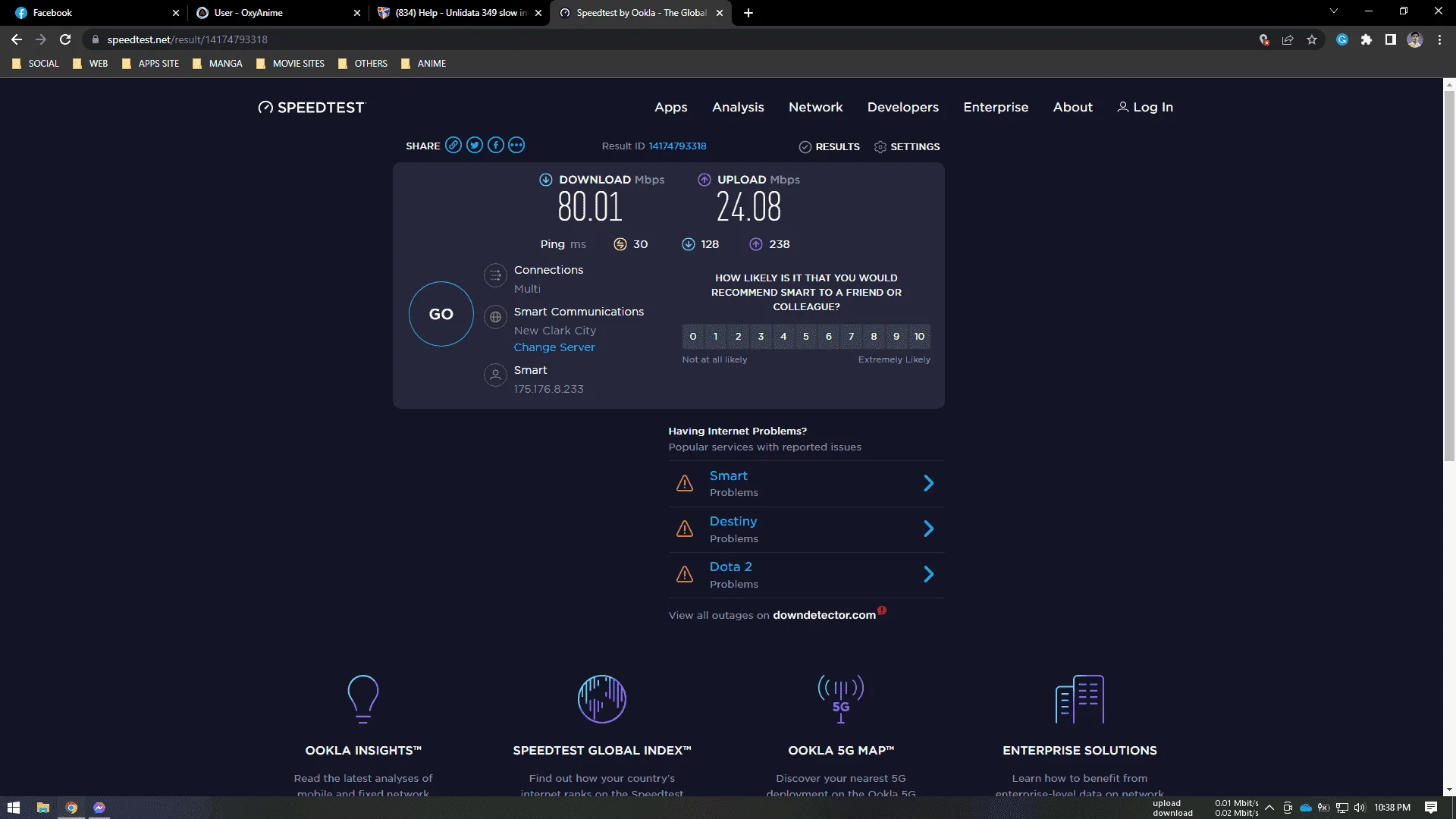Open a new browser tab

(x=748, y=13)
